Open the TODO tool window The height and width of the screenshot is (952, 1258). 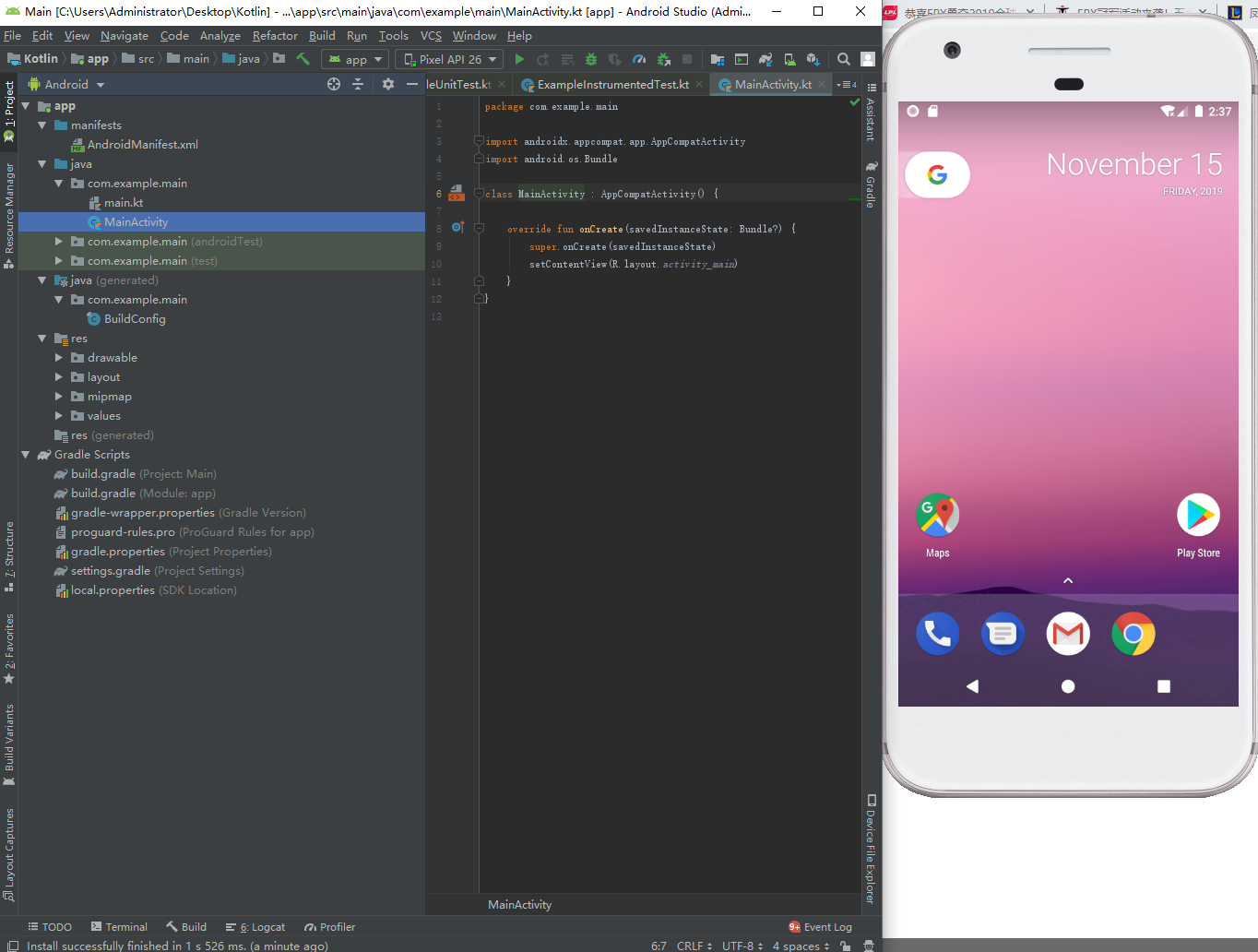[50, 927]
